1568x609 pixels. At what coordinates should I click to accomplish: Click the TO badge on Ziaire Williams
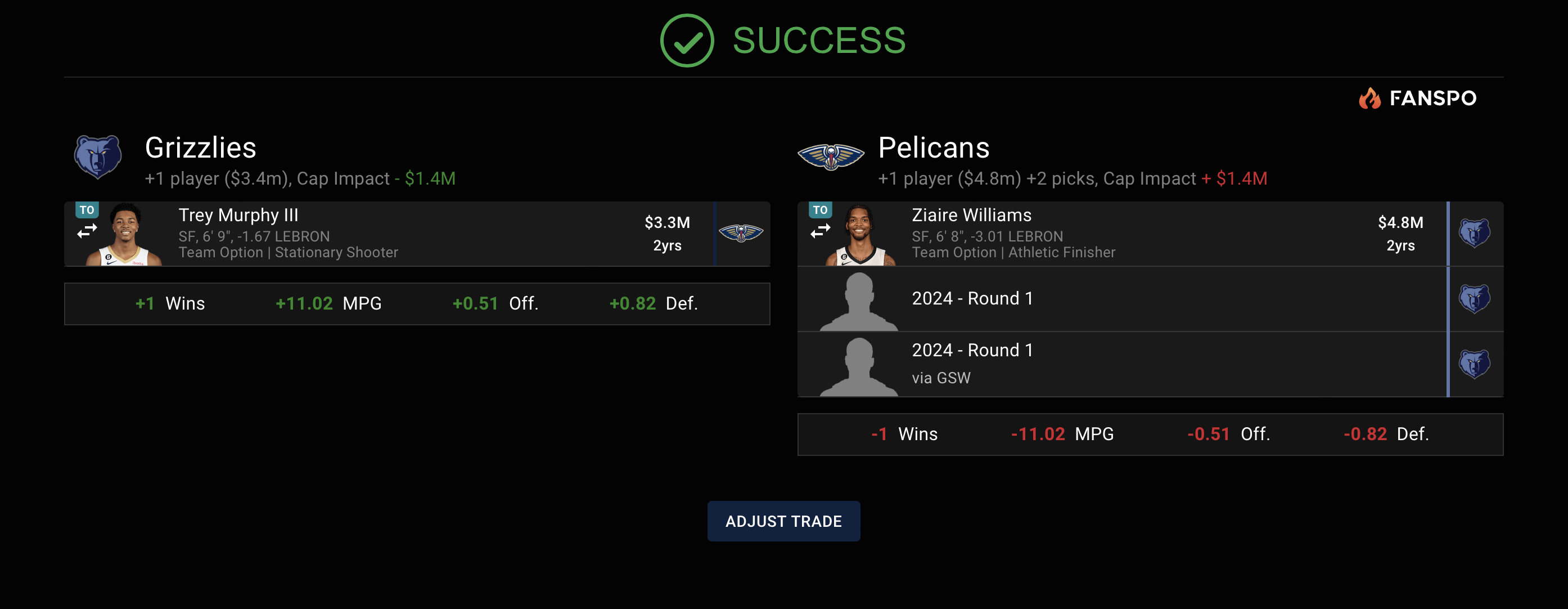(820, 210)
